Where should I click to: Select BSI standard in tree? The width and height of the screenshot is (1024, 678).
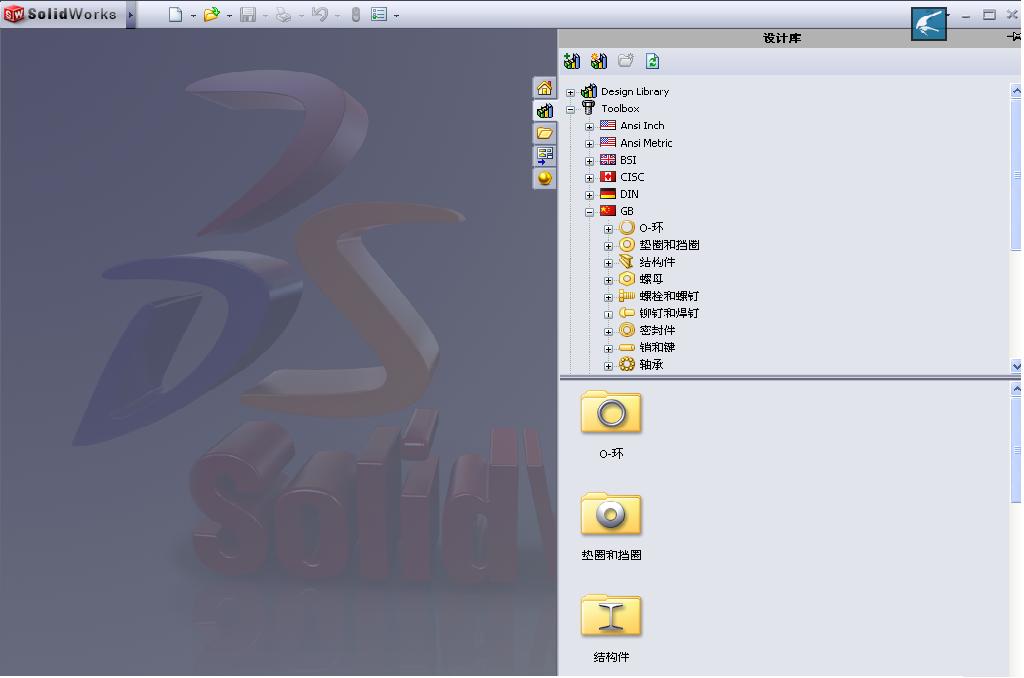628,160
